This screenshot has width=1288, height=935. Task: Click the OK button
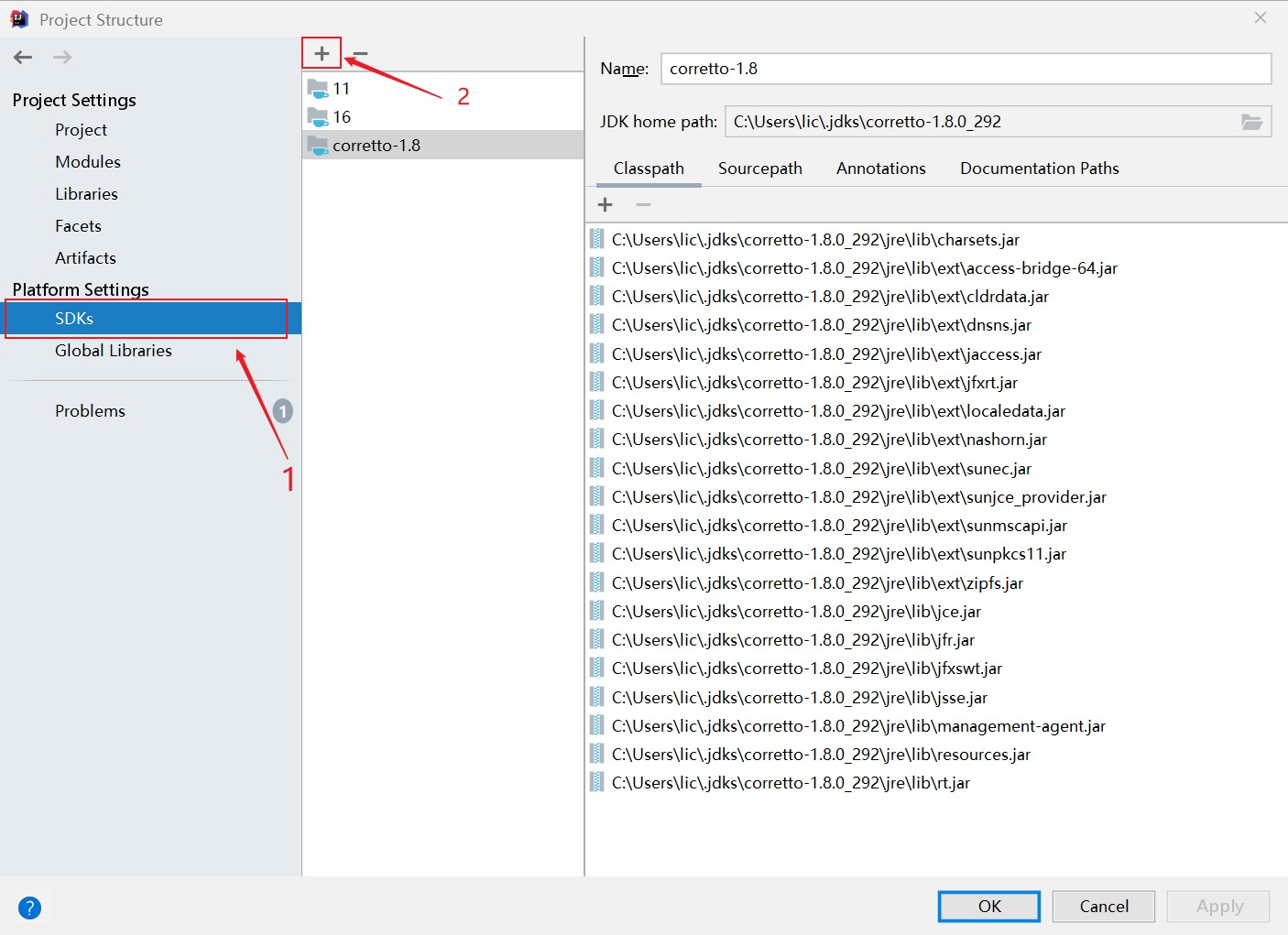click(989, 907)
